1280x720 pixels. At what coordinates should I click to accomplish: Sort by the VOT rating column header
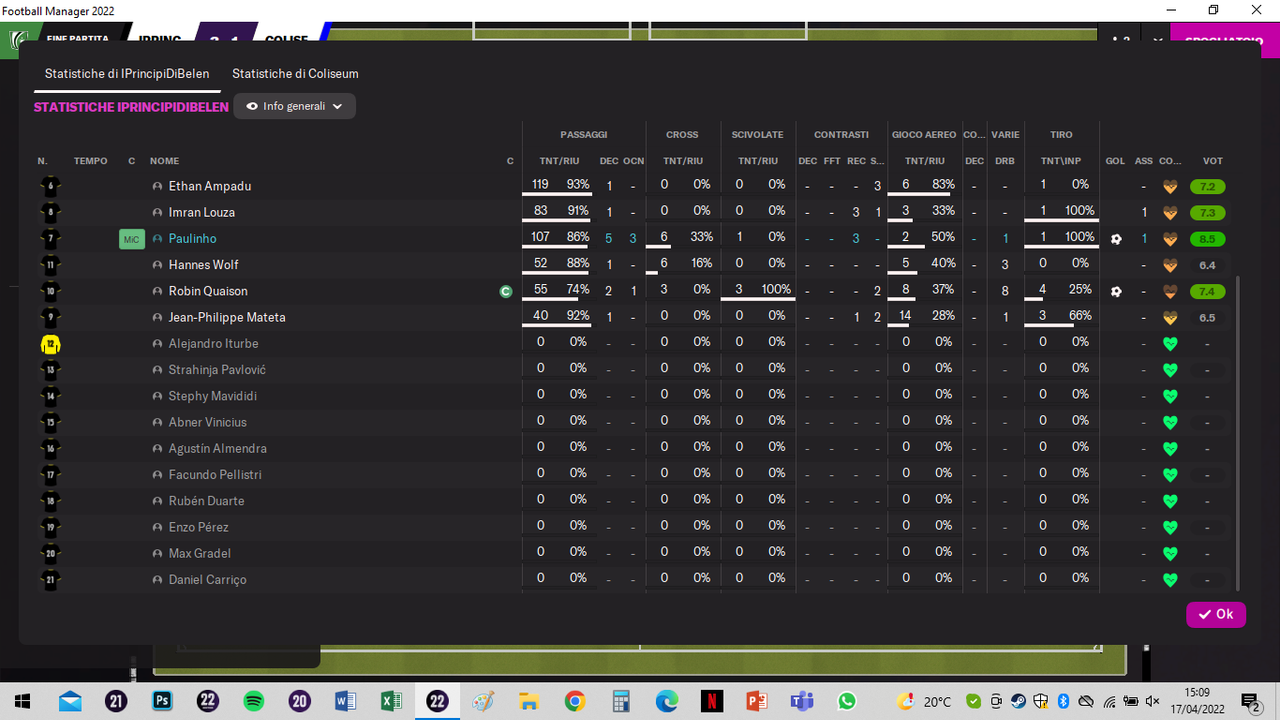1212,161
